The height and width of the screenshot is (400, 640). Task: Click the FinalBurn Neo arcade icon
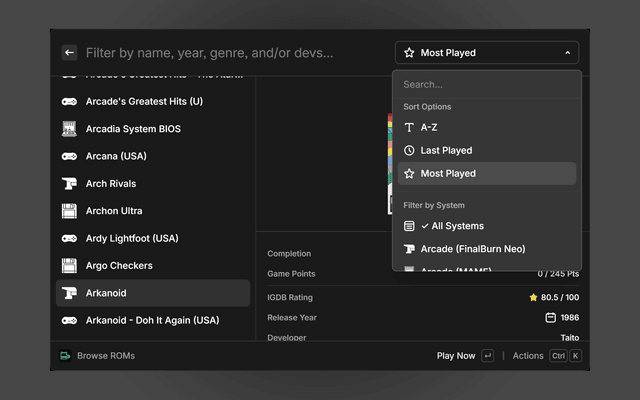409,249
